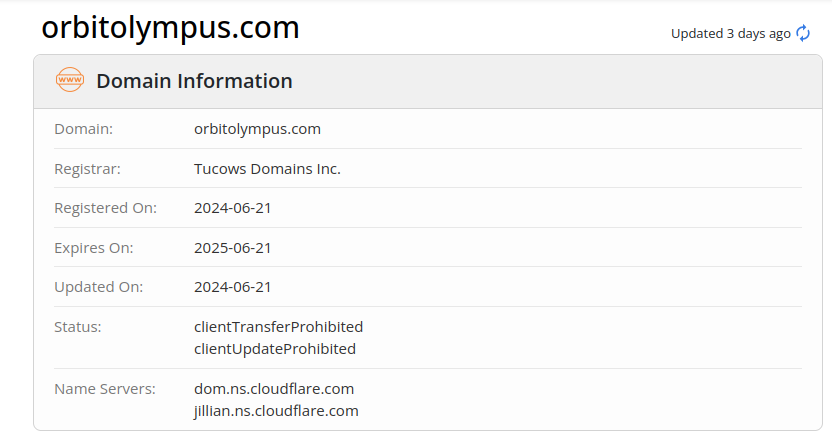Click the refresh icon beside Updated 3 days ago
832x441 pixels.
(803, 33)
